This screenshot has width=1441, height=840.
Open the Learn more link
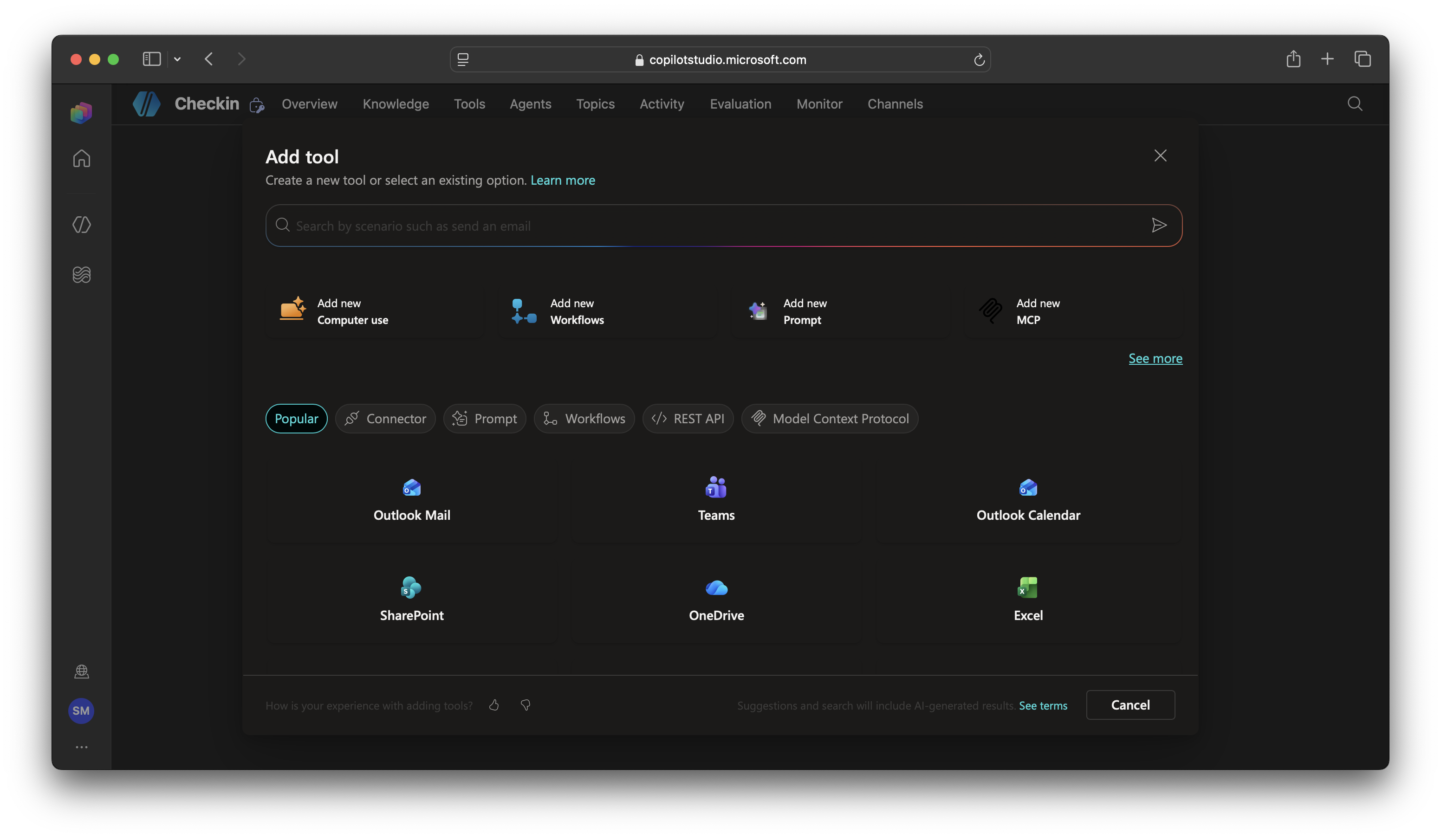point(563,180)
